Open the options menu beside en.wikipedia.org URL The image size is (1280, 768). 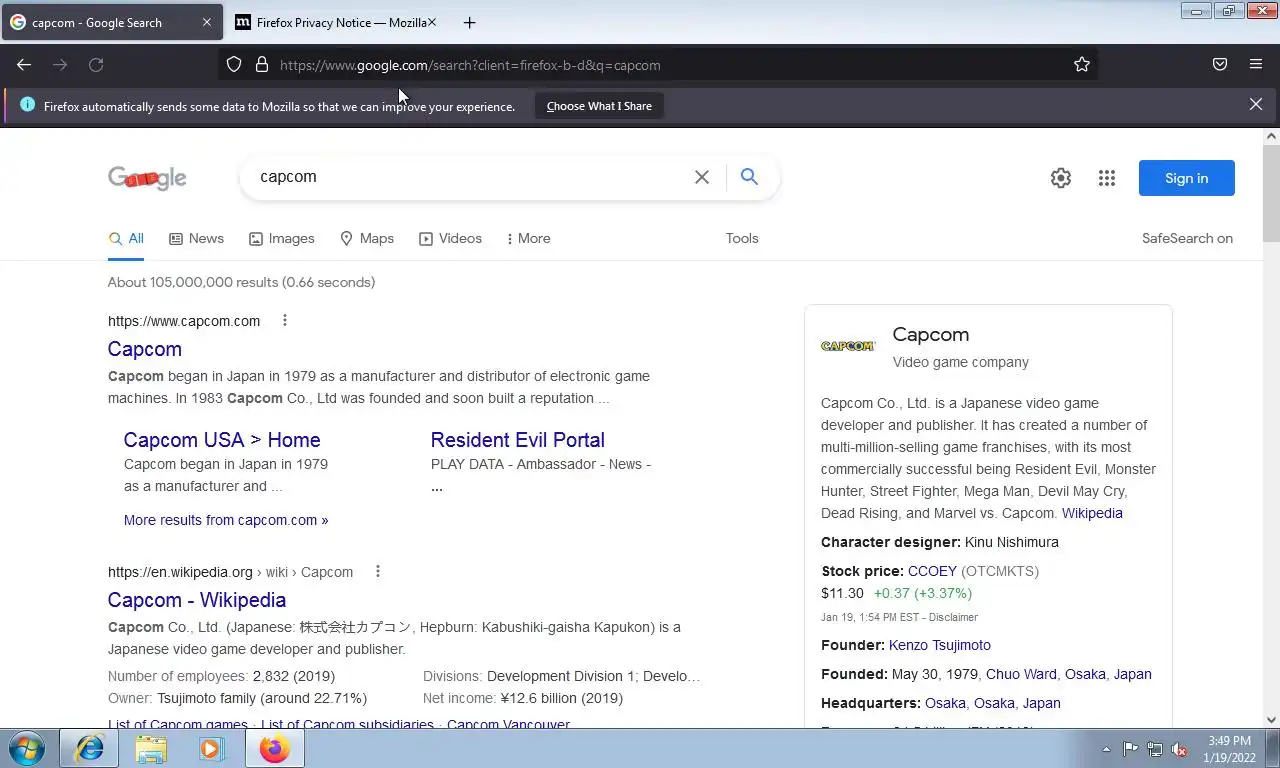[378, 572]
